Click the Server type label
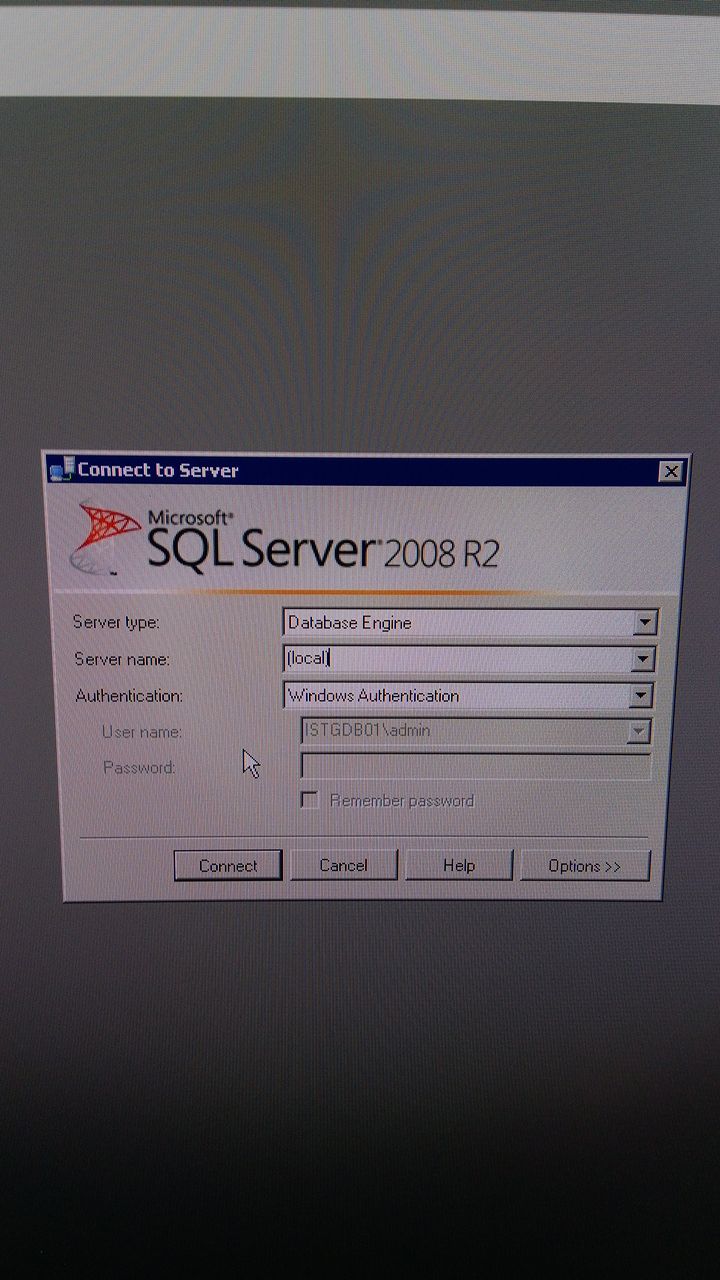Screen dimensions: 720x1280 click(116, 622)
